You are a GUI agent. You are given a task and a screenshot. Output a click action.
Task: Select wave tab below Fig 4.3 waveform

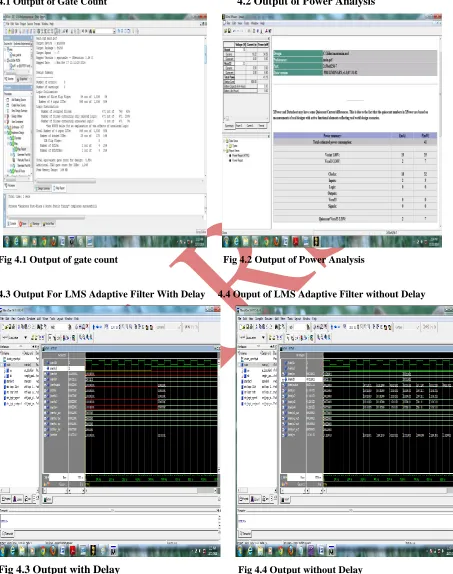click(48, 499)
